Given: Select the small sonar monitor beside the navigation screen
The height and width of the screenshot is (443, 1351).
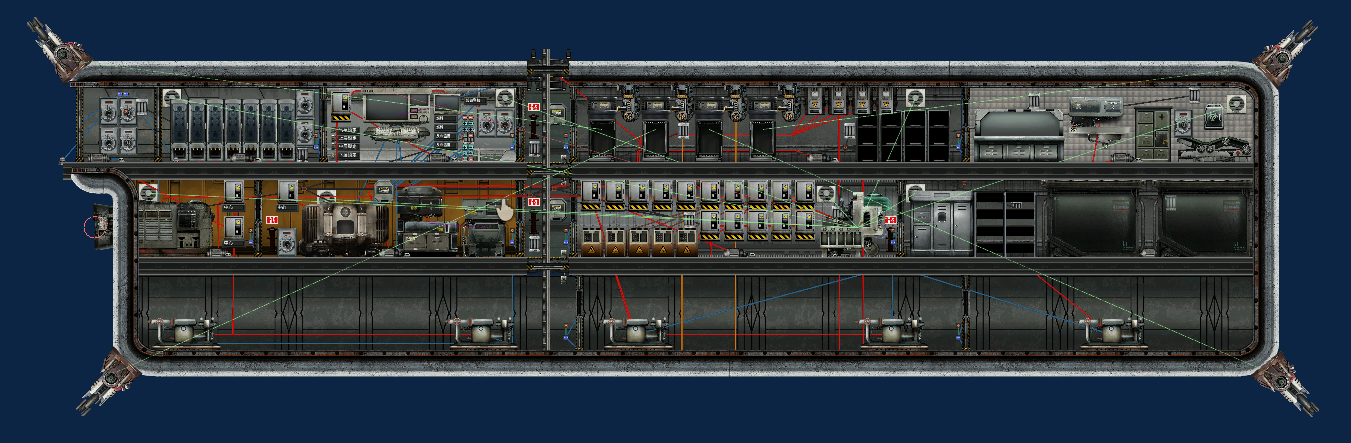Looking at the screenshot, I should [x=447, y=103].
